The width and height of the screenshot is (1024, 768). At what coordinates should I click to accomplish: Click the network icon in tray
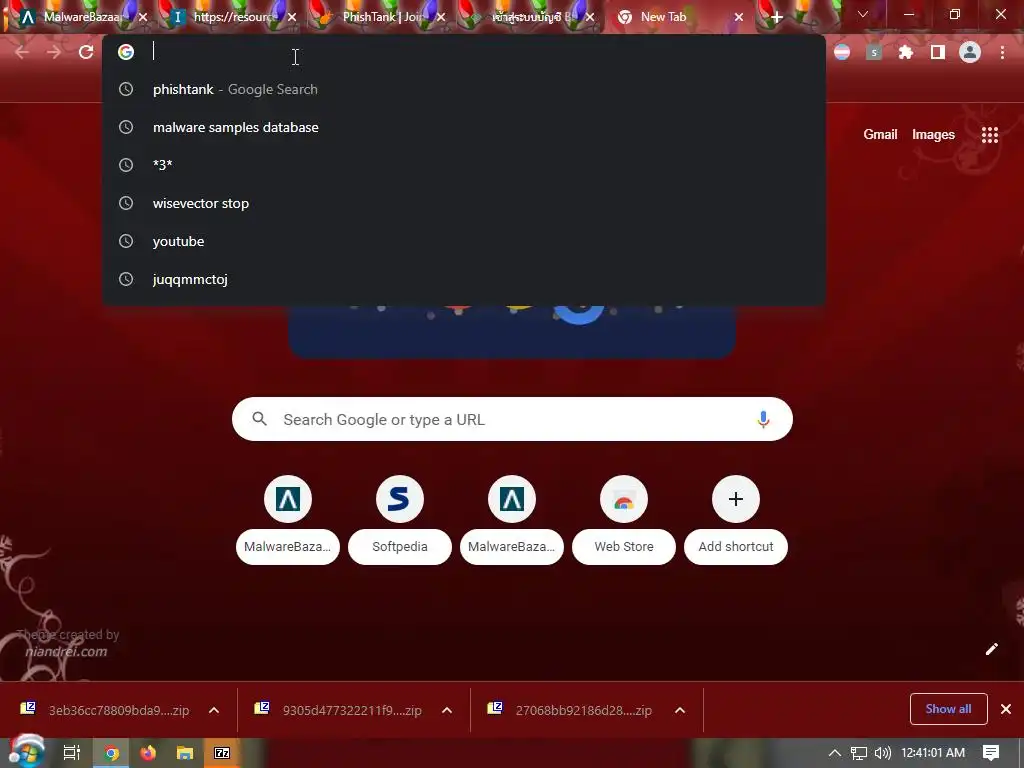[859, 753]
